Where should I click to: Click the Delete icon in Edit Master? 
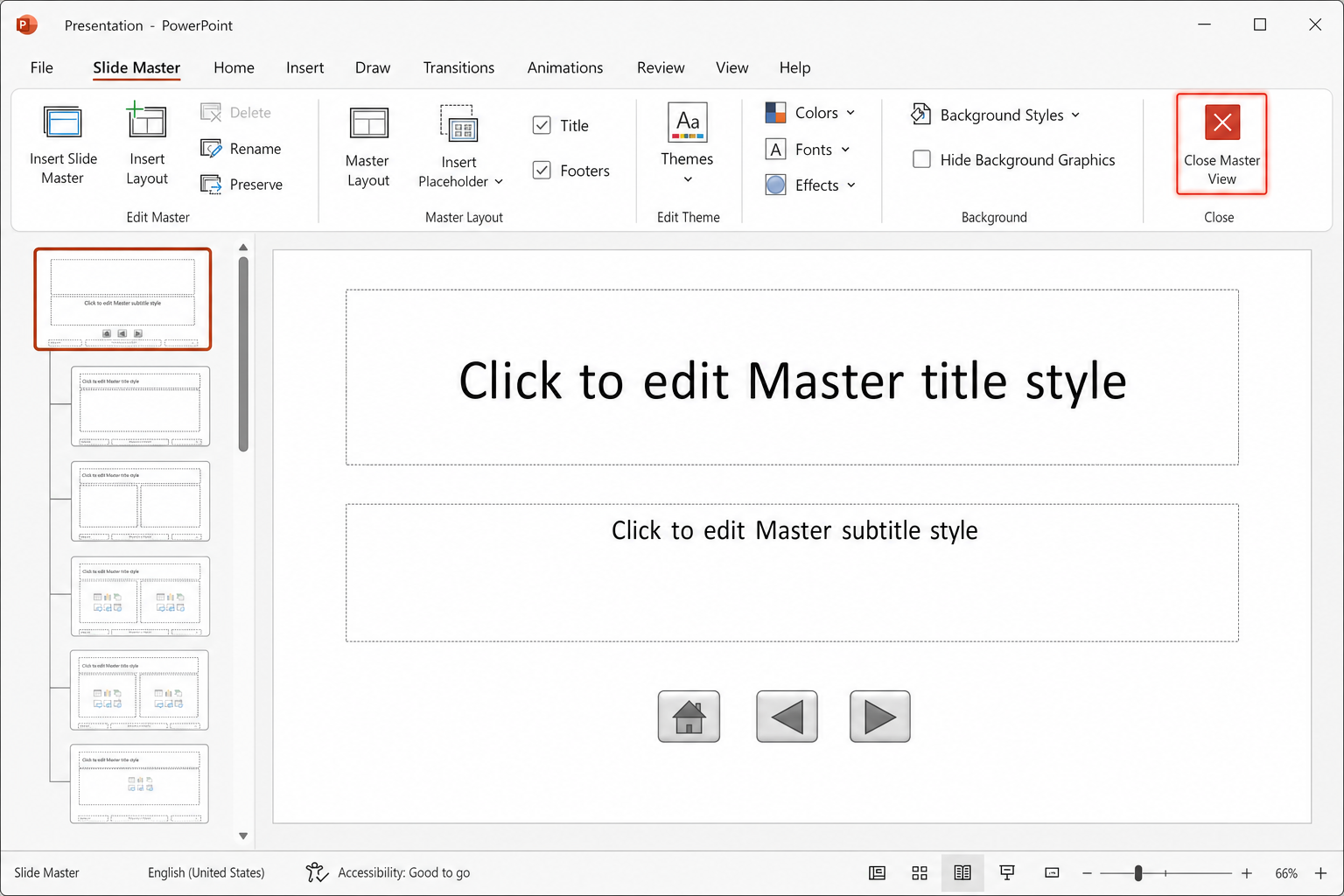click(x=211, y=112)
